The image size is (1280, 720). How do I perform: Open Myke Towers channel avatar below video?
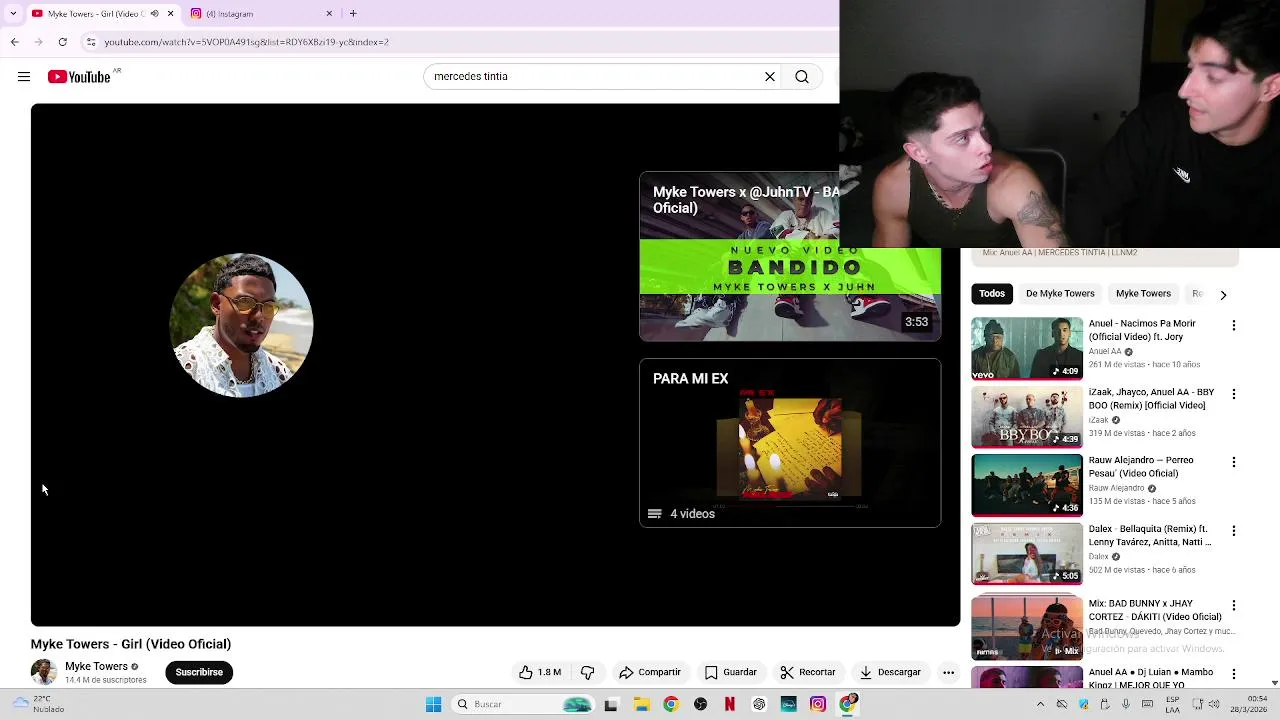tap(44, 672)
